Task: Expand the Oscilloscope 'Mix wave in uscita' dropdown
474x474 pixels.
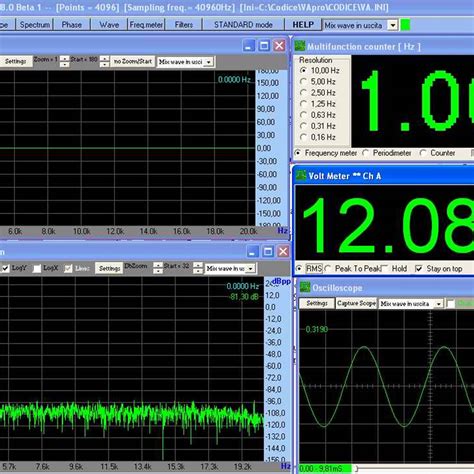Action: (x=439, y=304)
